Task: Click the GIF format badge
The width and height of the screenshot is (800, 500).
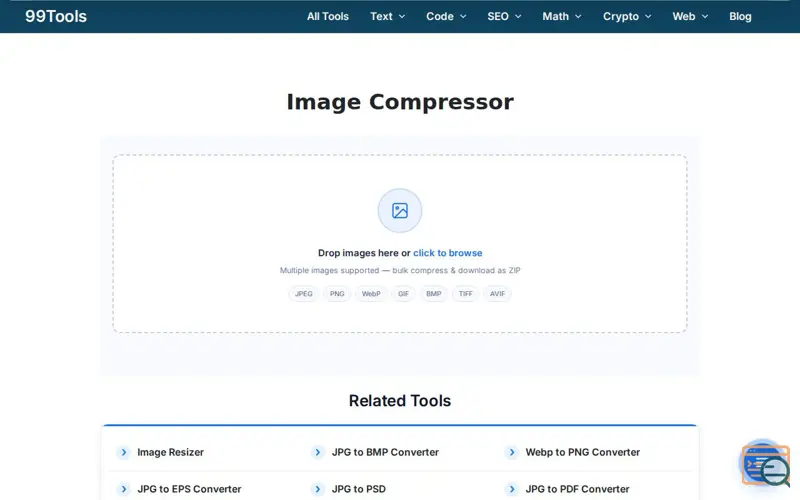Action: click(x=403, y=294)
